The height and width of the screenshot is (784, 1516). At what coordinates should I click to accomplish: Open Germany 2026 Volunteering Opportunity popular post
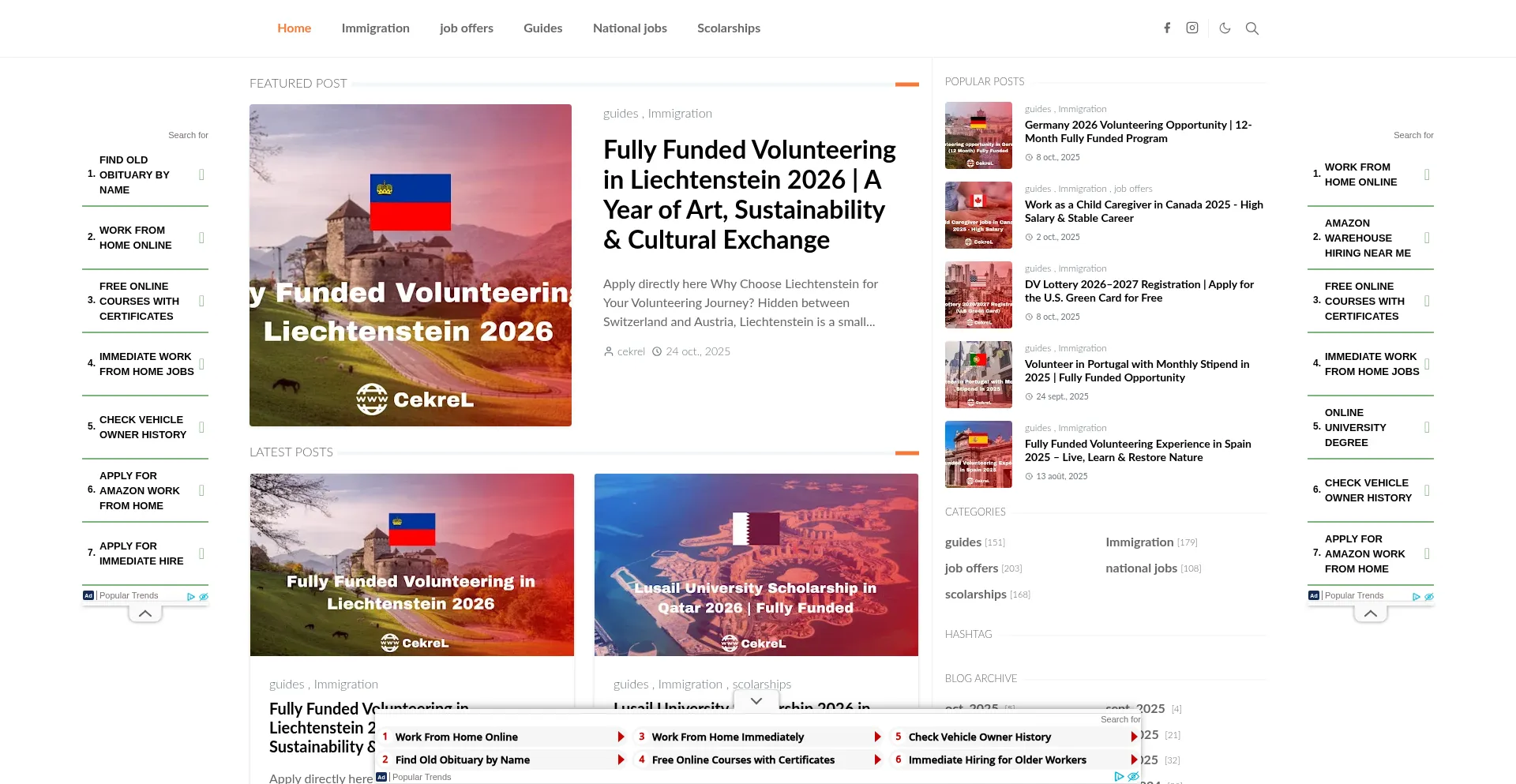[1139, 132]
